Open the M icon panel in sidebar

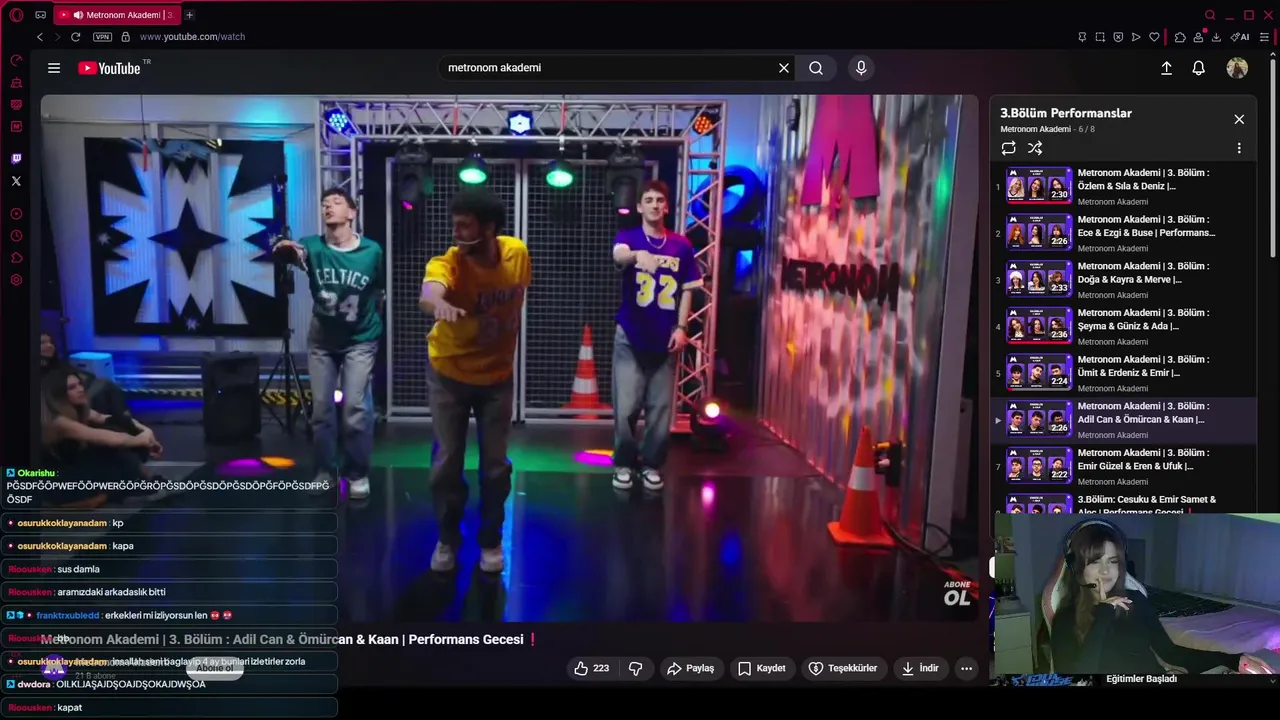(16, 127)
